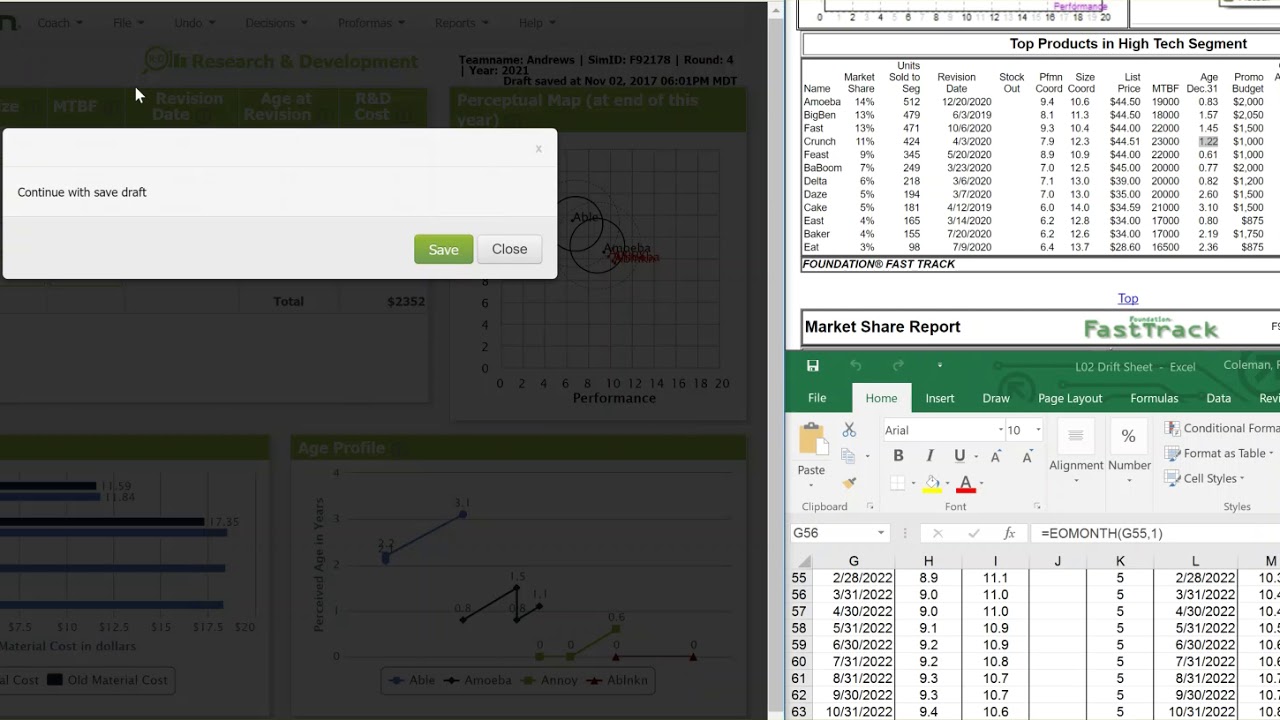This screenshot has width=1280, height=720.
Task: Switch to the Home ribbon tab
Action: pyautogui.click(x=881, y=398)
